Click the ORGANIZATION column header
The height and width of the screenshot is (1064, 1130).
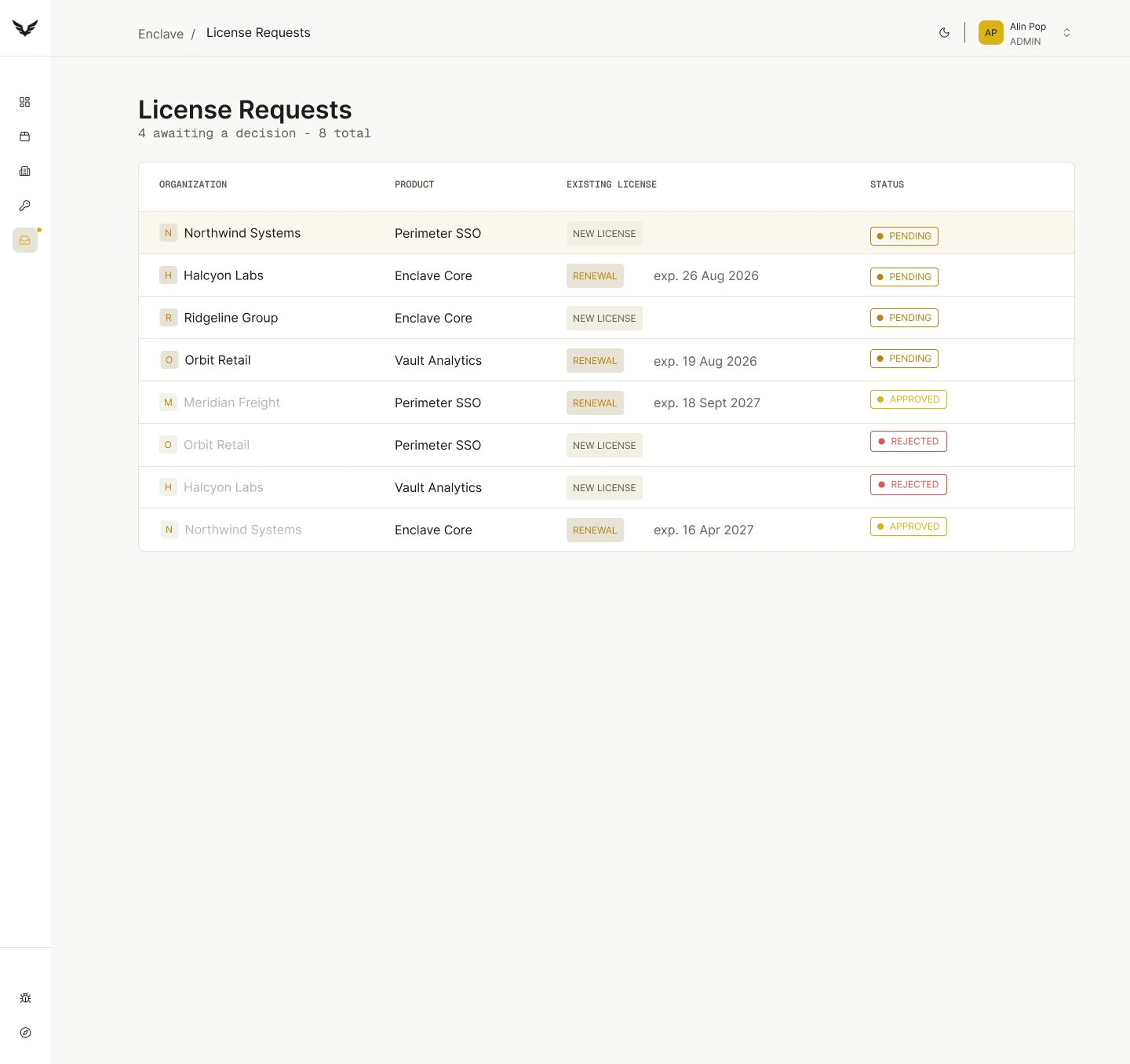click(x=193, y=184)
